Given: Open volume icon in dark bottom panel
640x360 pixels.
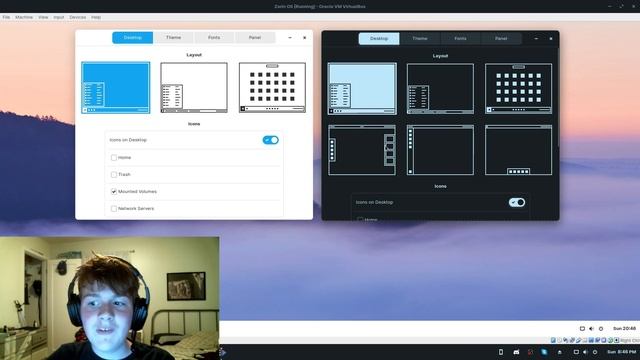Looking at the screenshot, I should click(585, 352).
